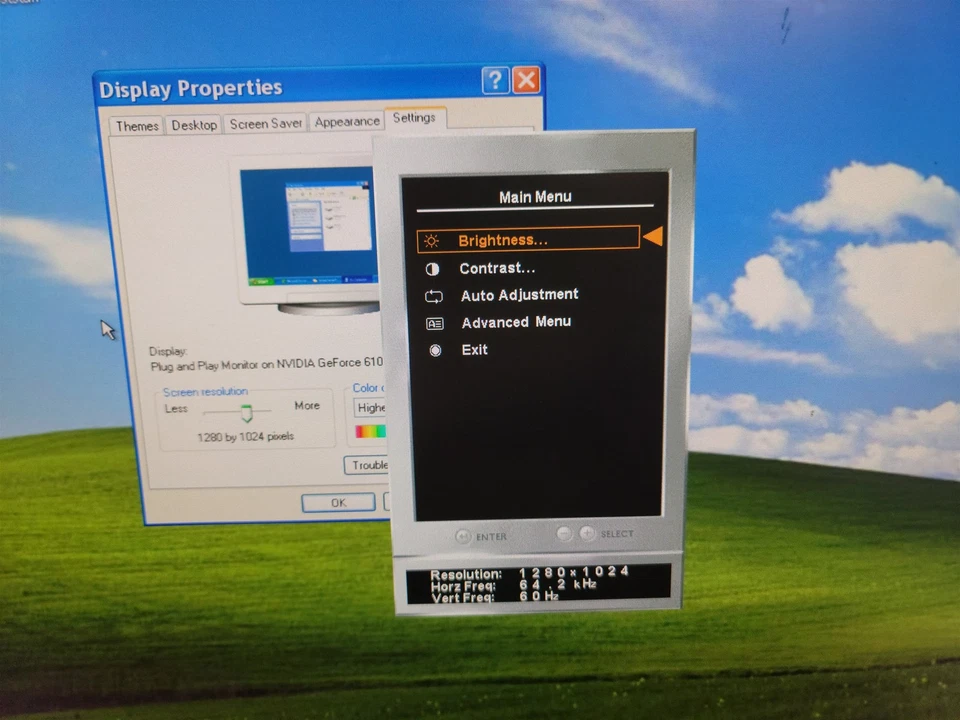Click the Help question mark icon

[495, 80]
